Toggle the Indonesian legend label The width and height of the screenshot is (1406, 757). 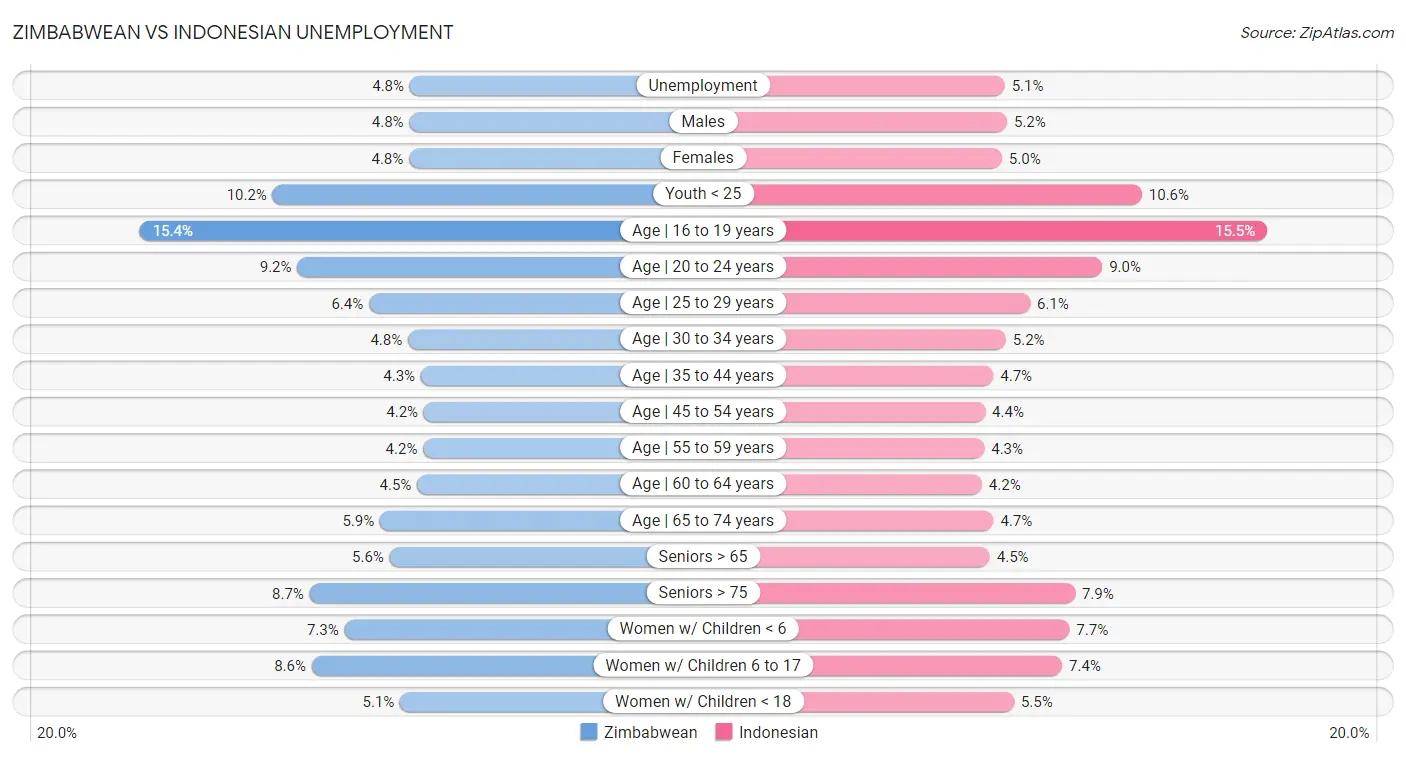pos(778,732)
